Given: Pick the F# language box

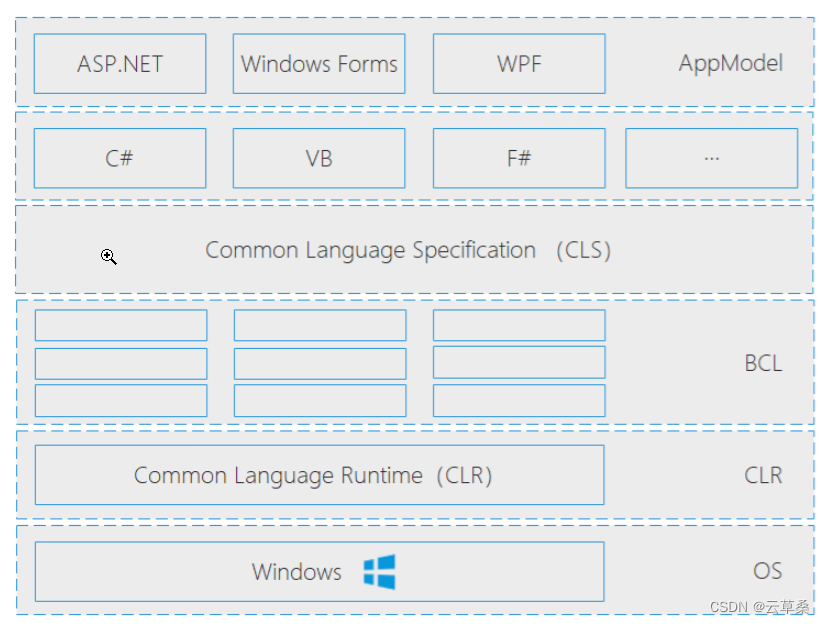Looking at the screenshot, I should tap(519, 158).
